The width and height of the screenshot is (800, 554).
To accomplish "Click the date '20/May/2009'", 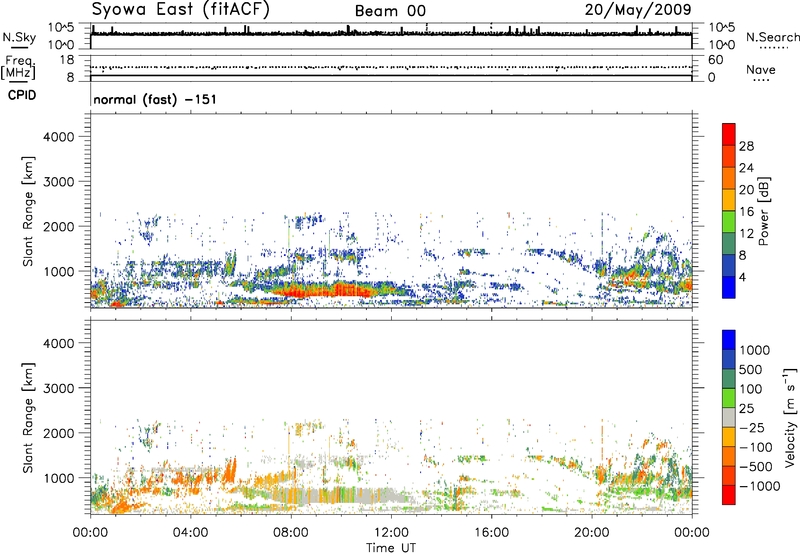I will [x=638, y=9].
